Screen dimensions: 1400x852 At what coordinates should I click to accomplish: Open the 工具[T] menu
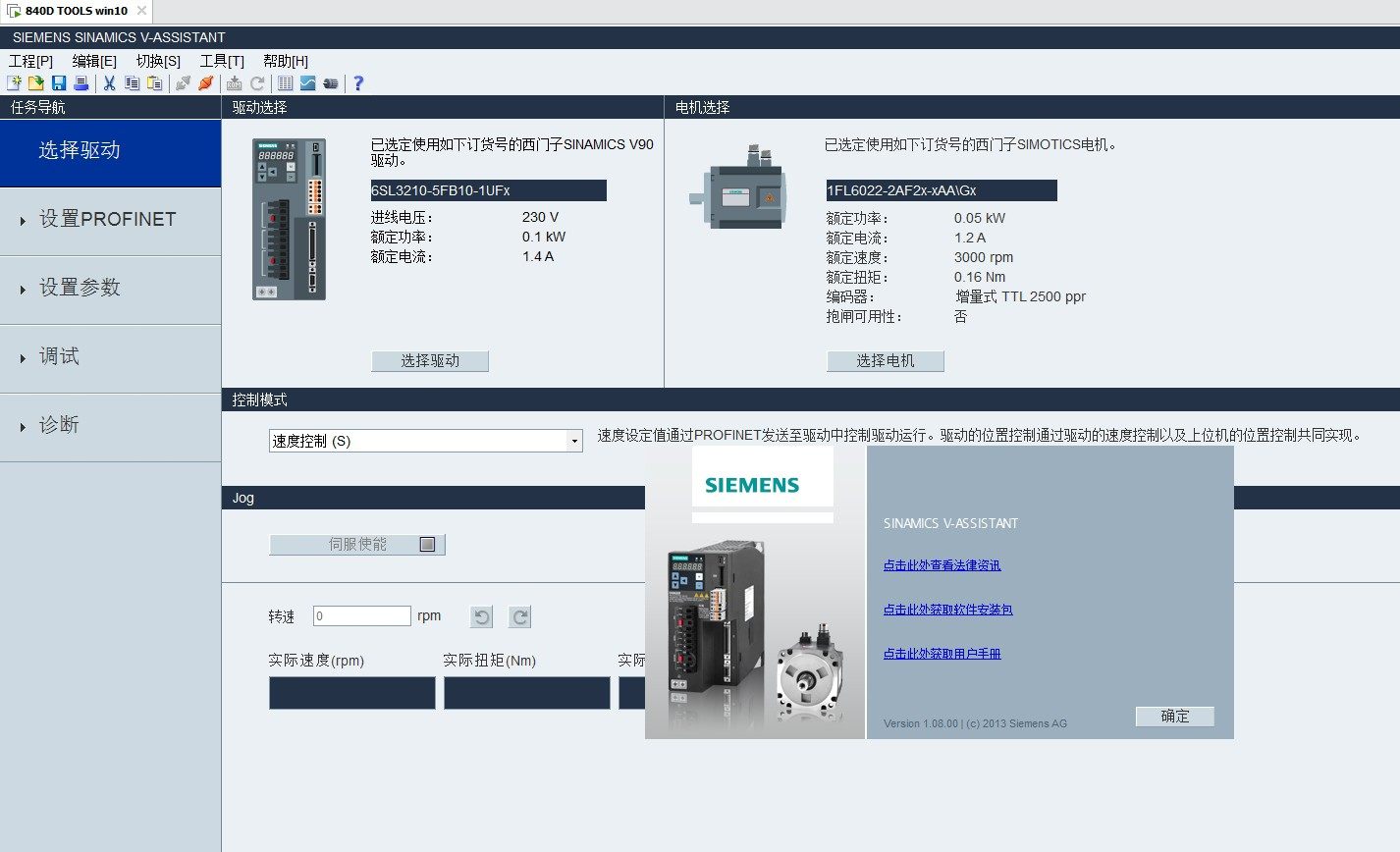coord(222,61)
